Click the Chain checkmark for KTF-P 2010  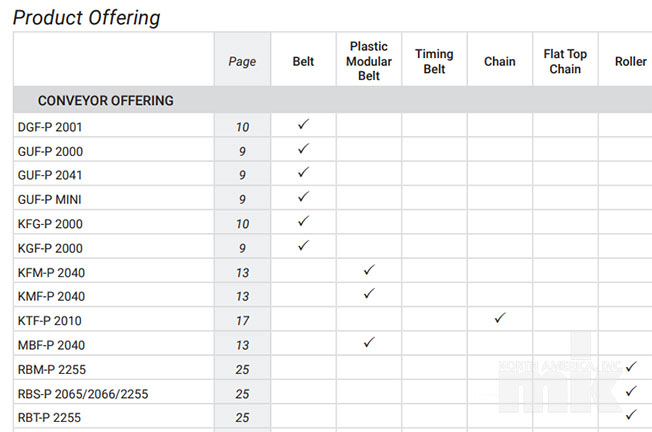500,318
